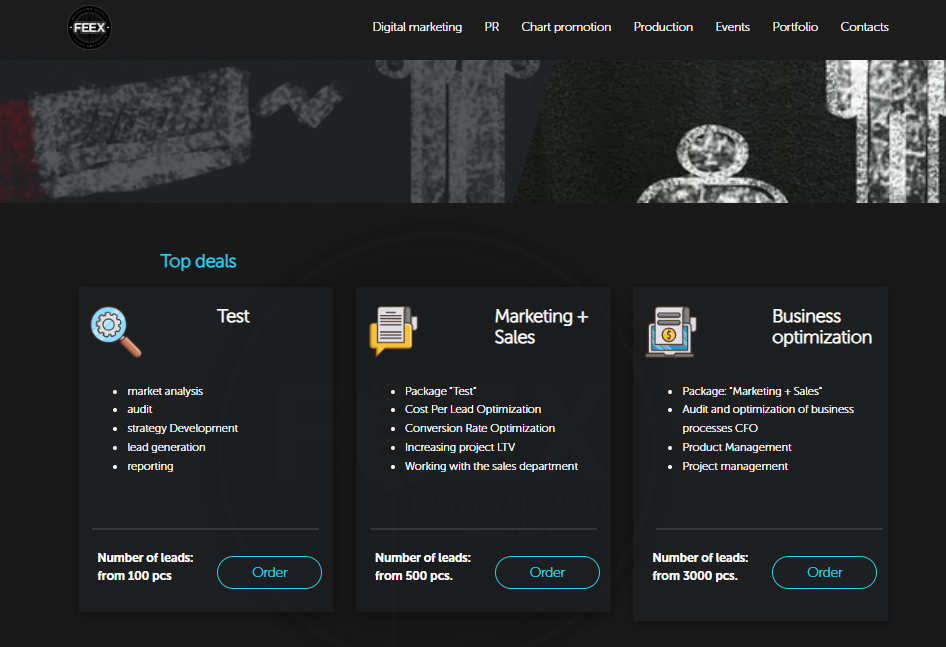Open the Portfolio page
946x647 pixels.
tap(795, 27)
